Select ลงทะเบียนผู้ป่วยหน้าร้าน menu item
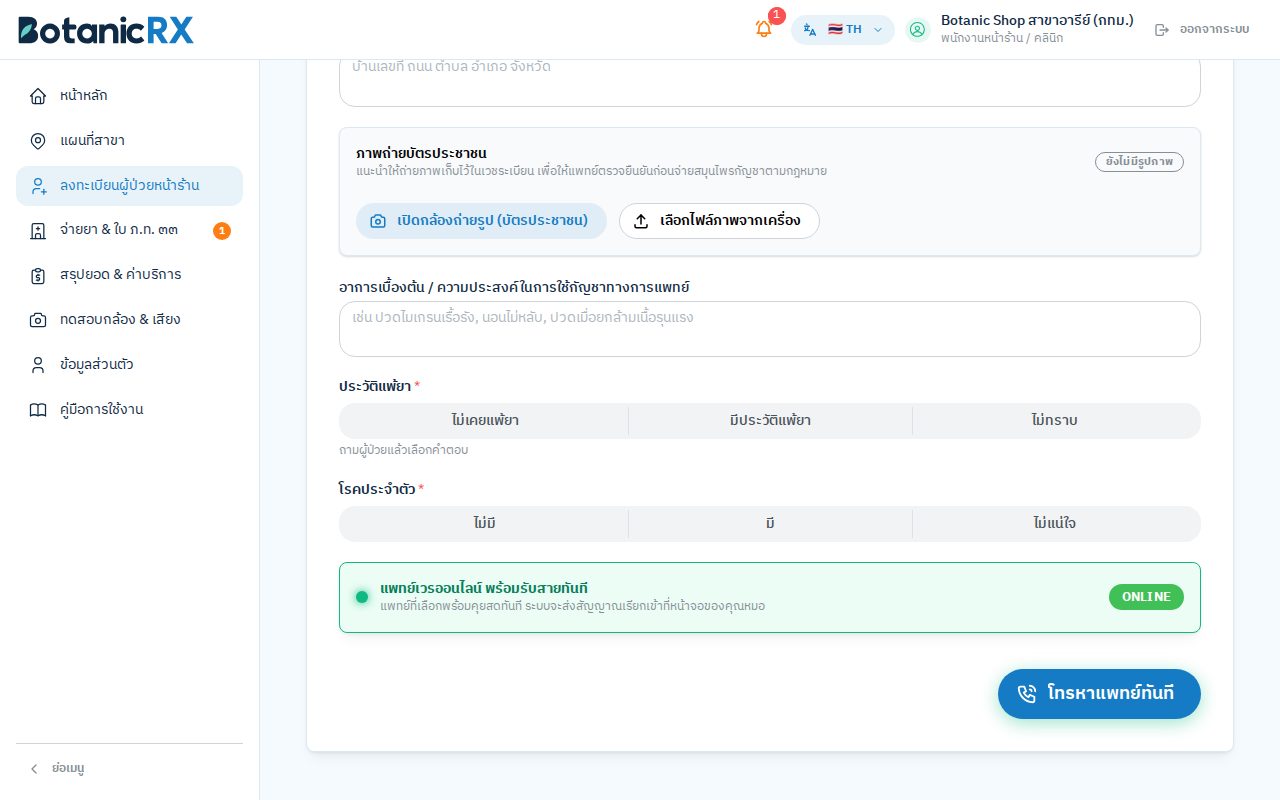Image resolution: width=1280 pixels, height=800 pixels. tap(129, 186)
